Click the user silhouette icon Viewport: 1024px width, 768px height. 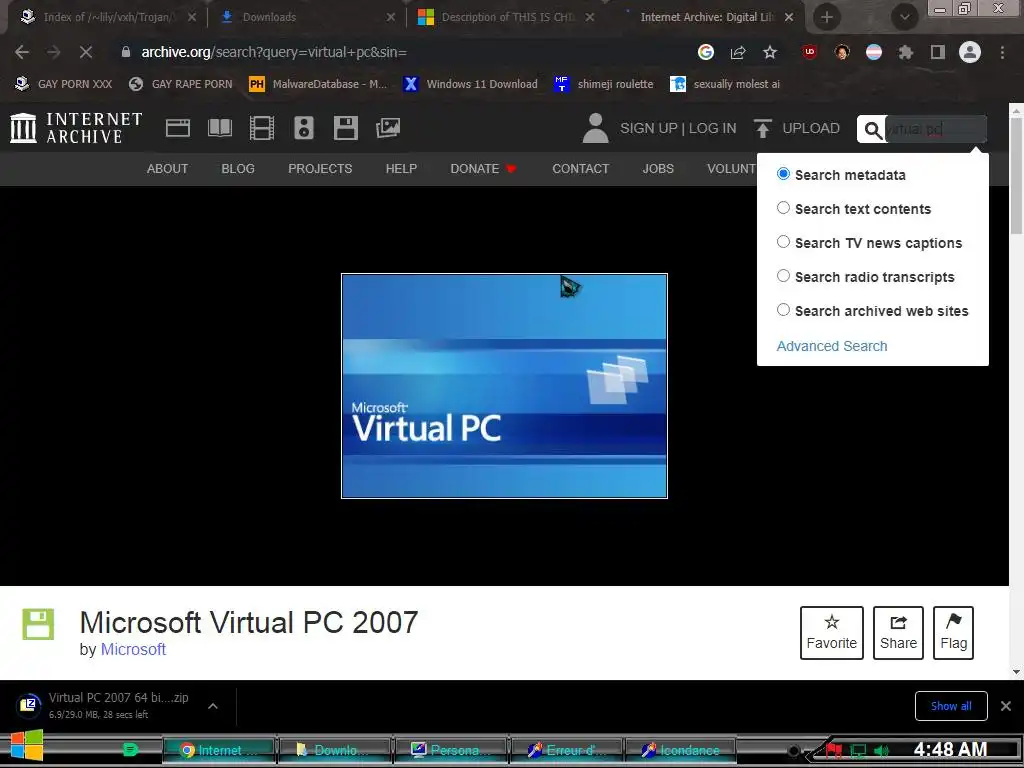pyautogui.click(x=595, y=127)
